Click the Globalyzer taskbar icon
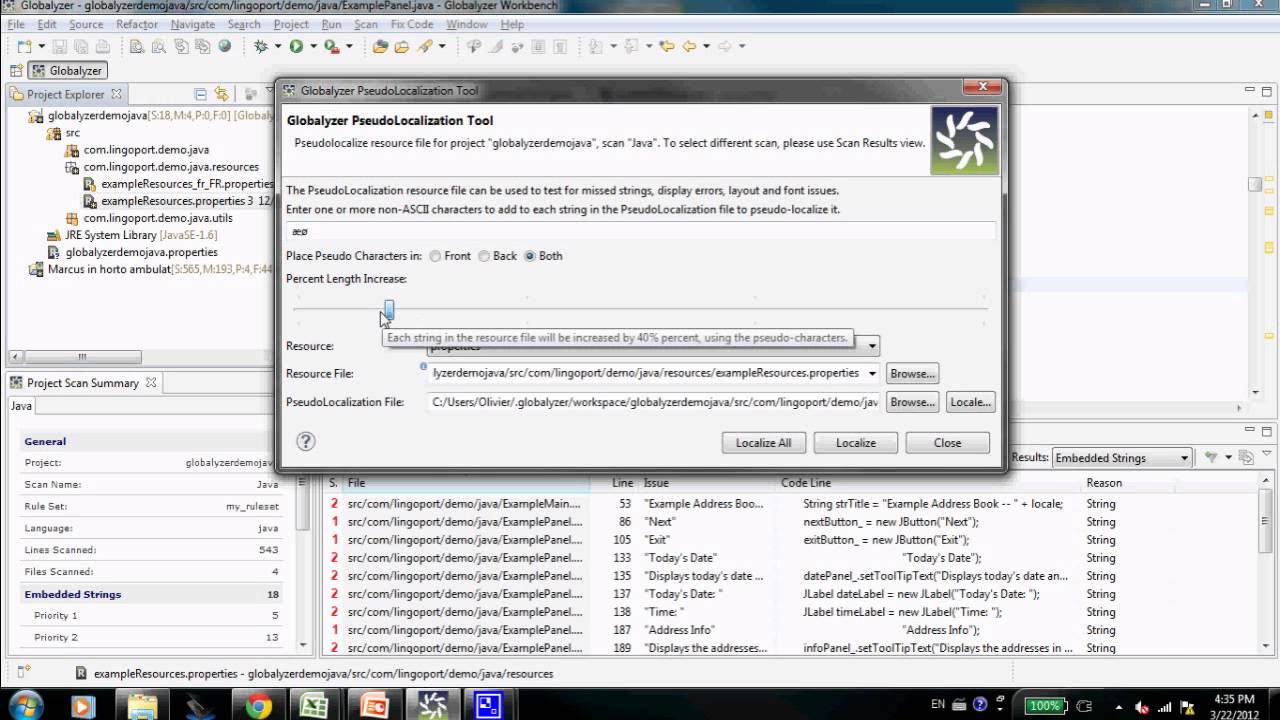The height and width of the screenshot is (720, 1280). tap(432, 706)
